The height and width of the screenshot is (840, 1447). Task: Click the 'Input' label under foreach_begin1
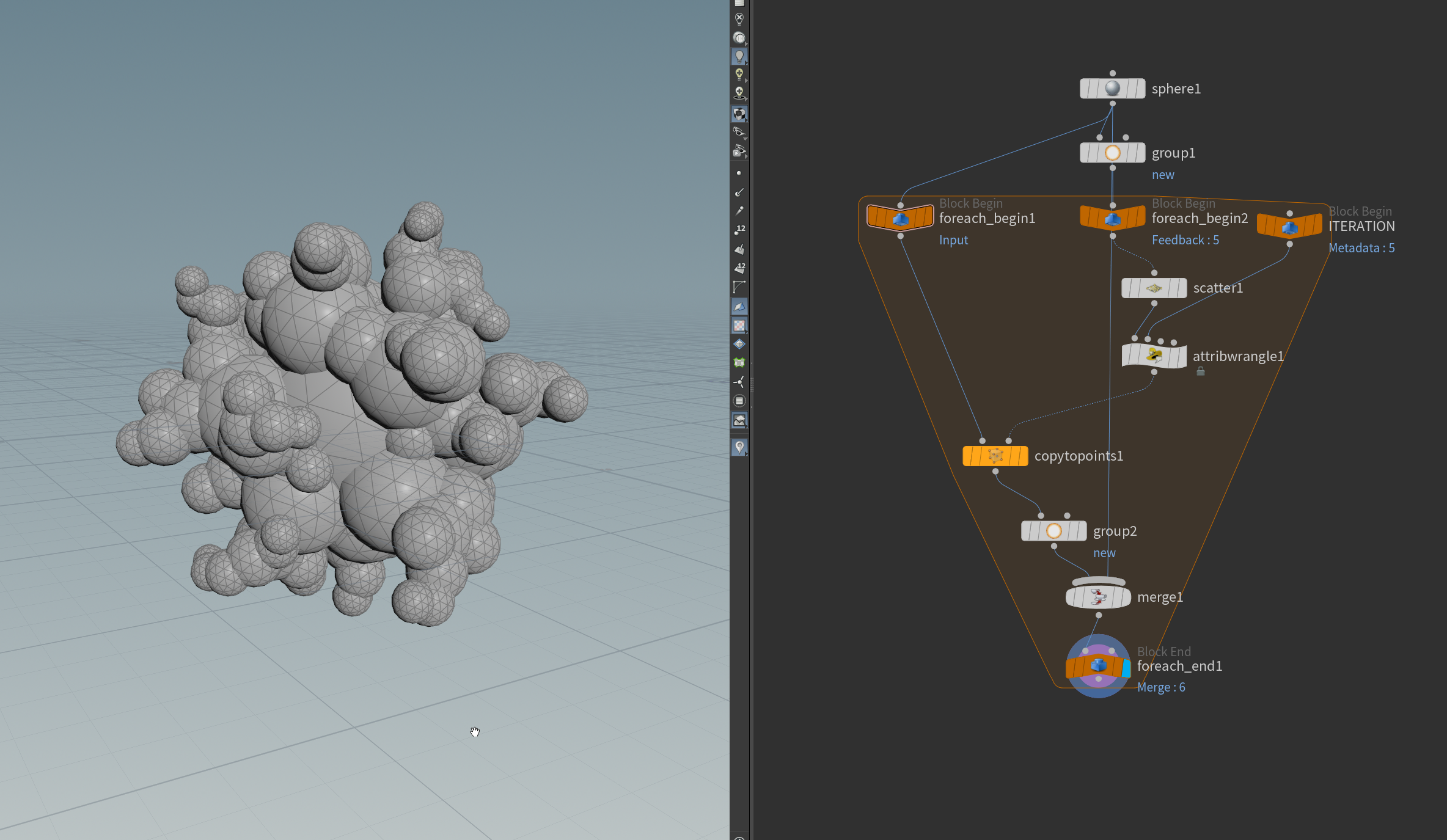tap(953, 240)
